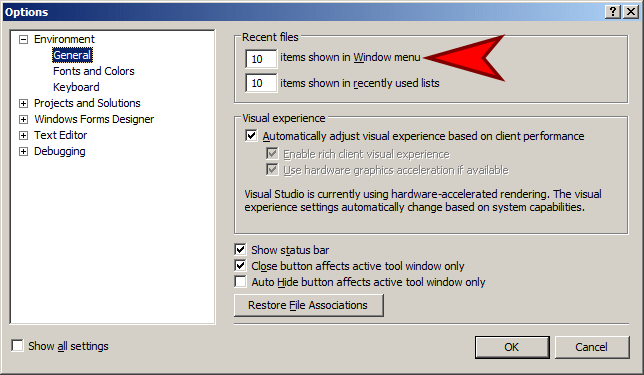Confirm with the OK button

tap(512, 347)
